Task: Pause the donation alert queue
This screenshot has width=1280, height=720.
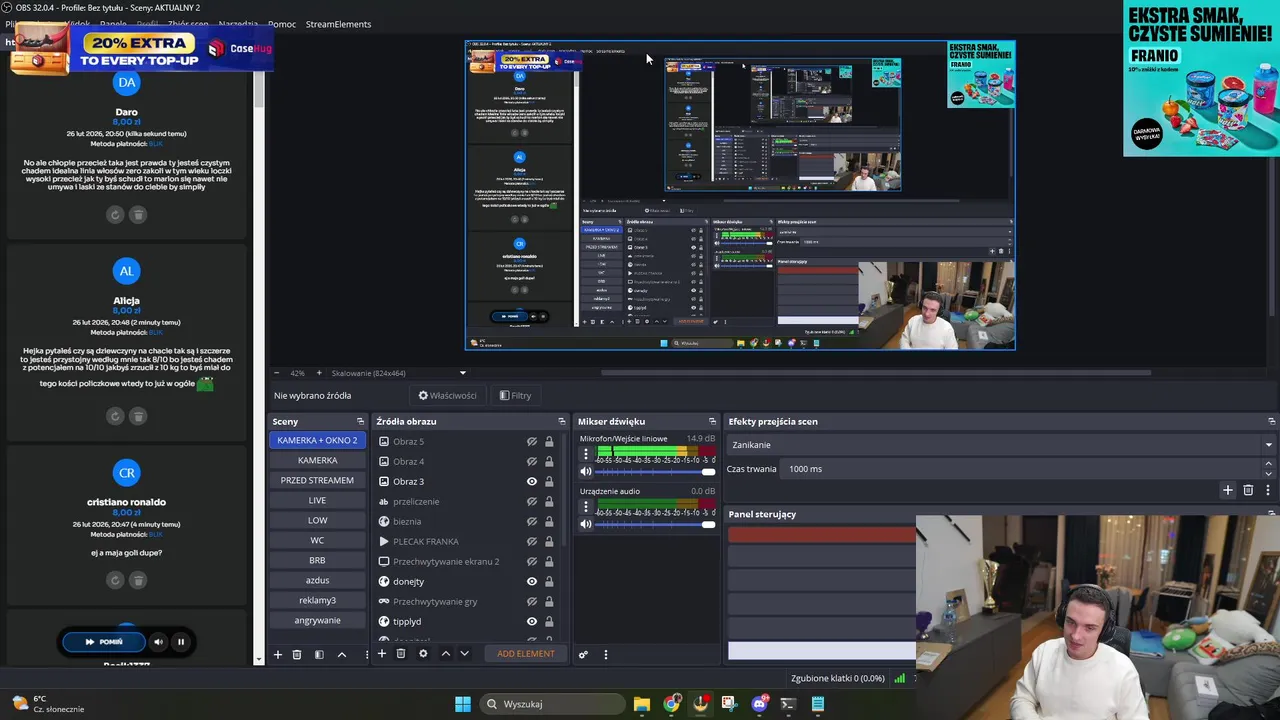Action: point(181,642)
